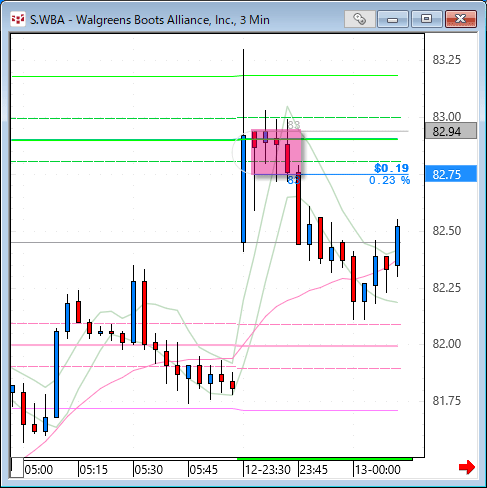
Task: Click the chart link chain icon
Action: coord(360,19)
